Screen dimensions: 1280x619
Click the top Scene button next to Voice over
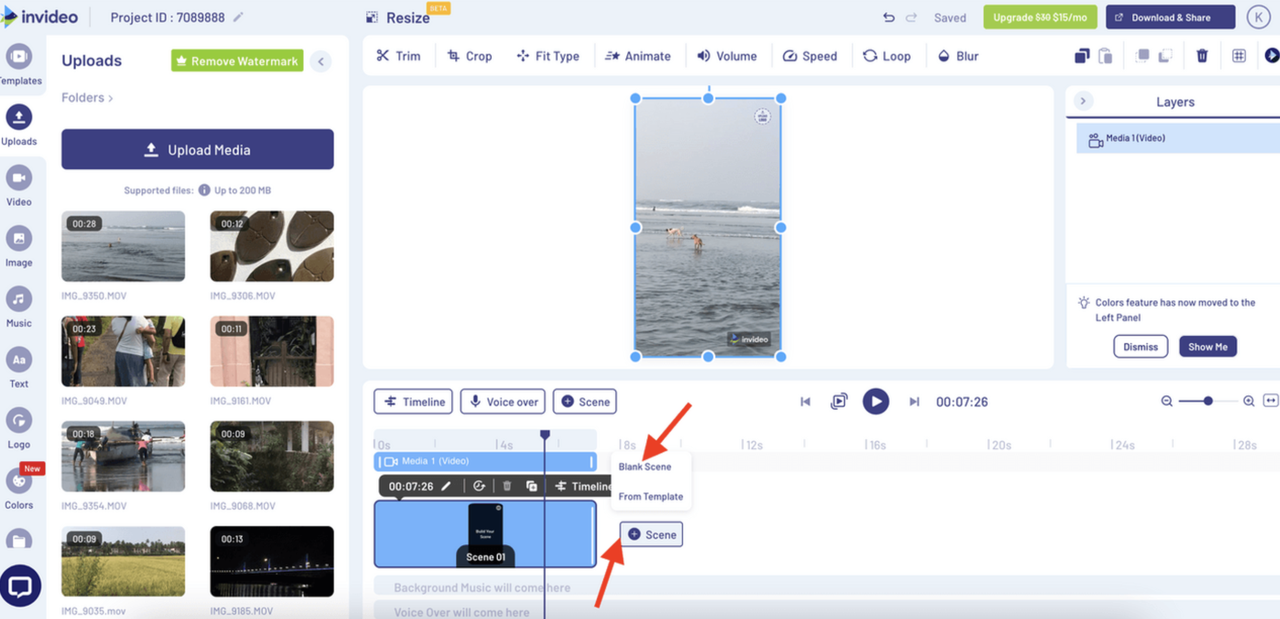click(585, 402)
